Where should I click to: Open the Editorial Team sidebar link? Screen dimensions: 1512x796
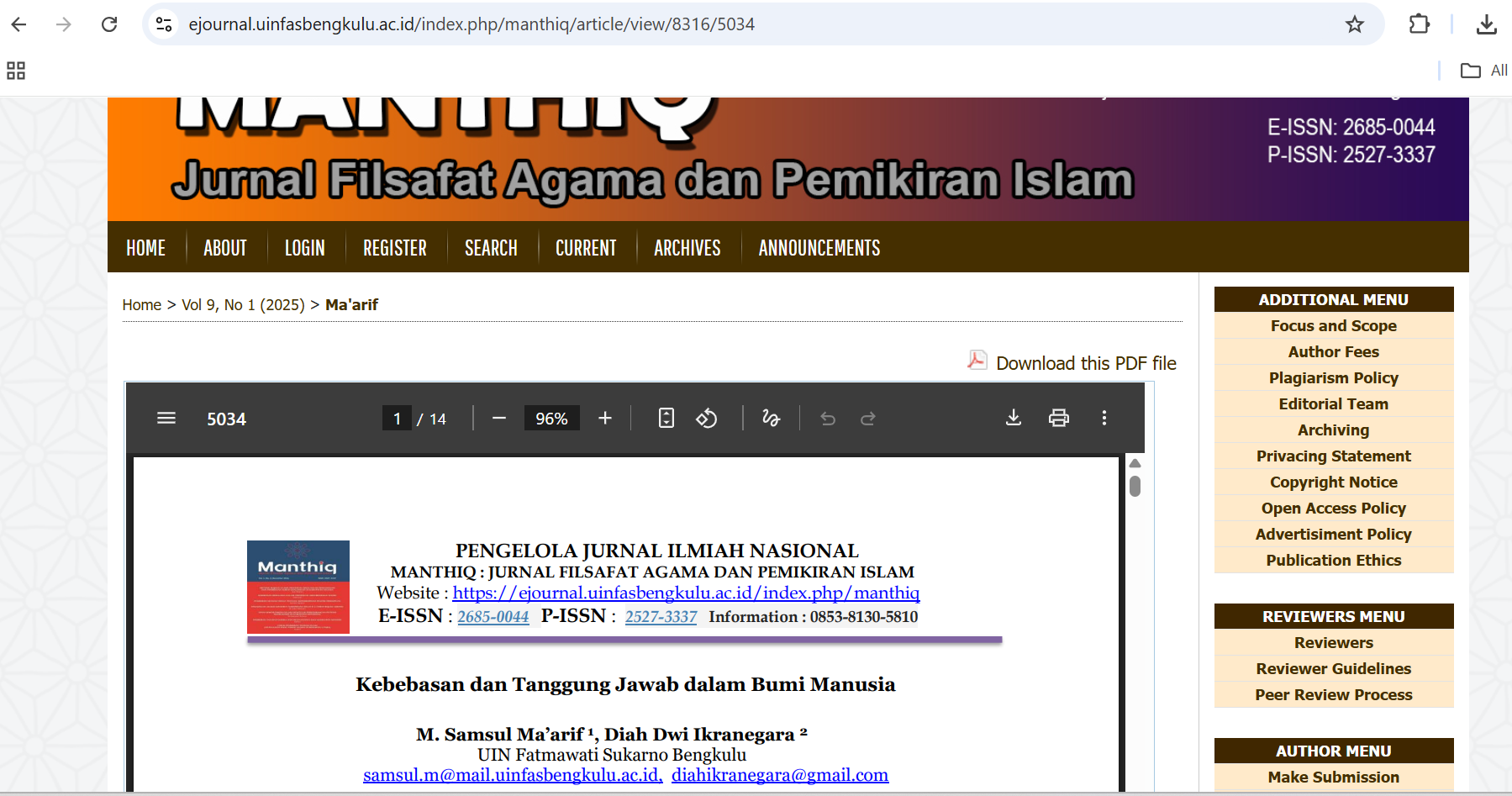tap(1333, 404)
